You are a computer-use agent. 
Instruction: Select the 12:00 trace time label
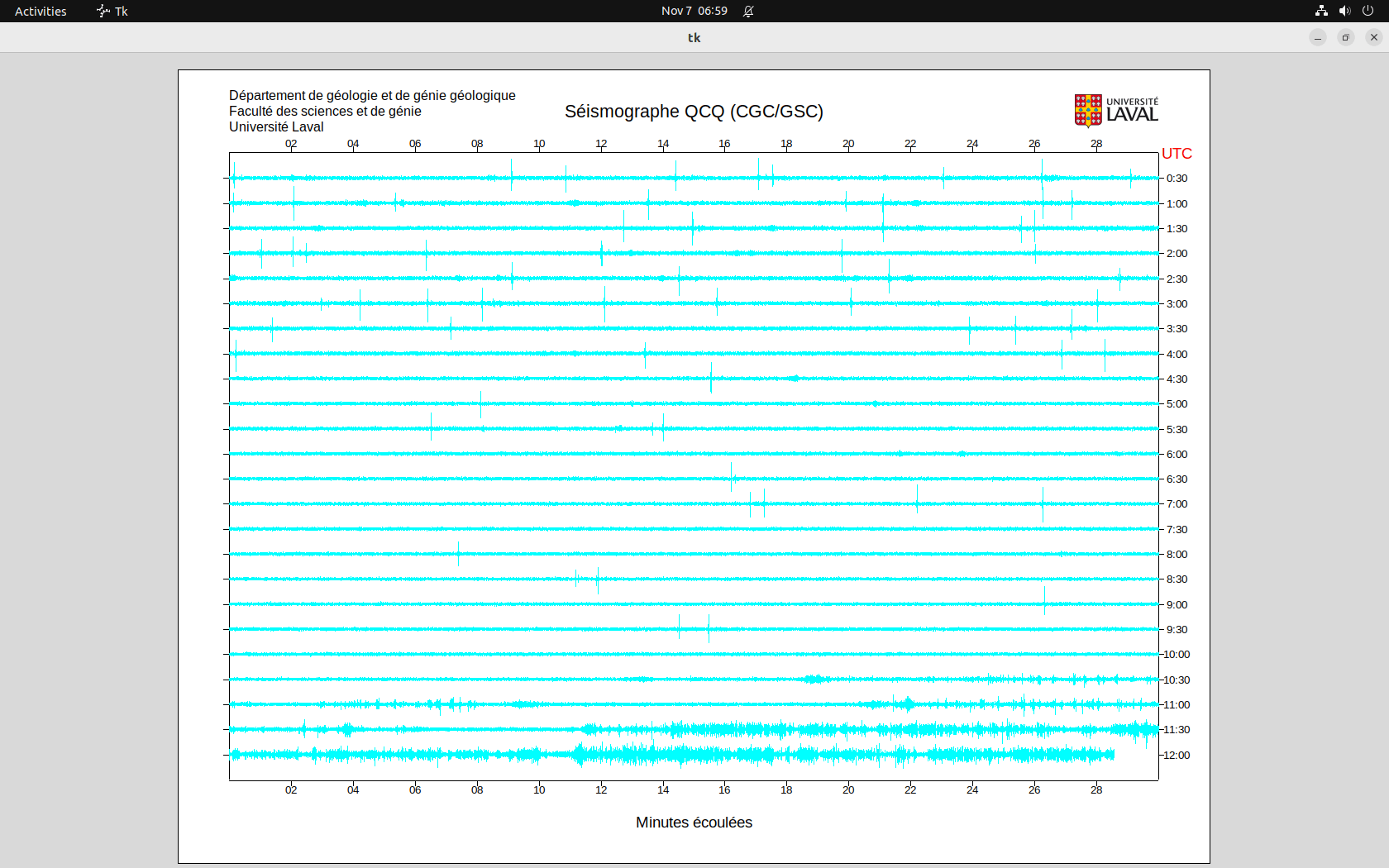1177,755
